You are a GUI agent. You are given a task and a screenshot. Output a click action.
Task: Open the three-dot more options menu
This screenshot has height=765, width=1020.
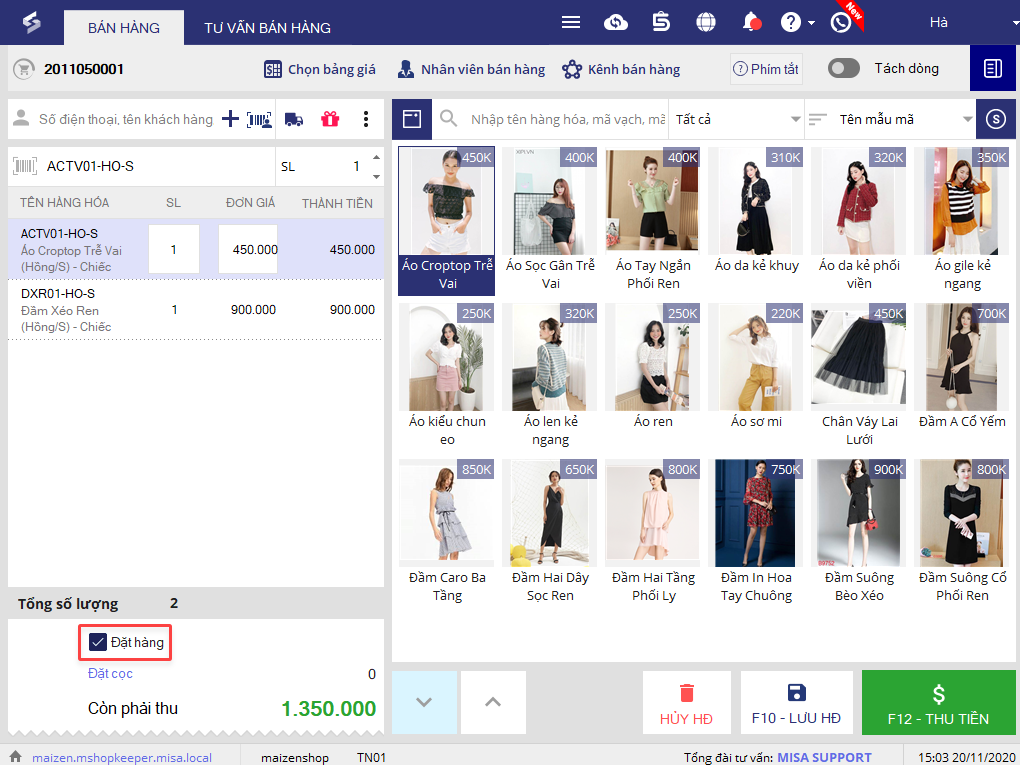[x=366, y=119]
